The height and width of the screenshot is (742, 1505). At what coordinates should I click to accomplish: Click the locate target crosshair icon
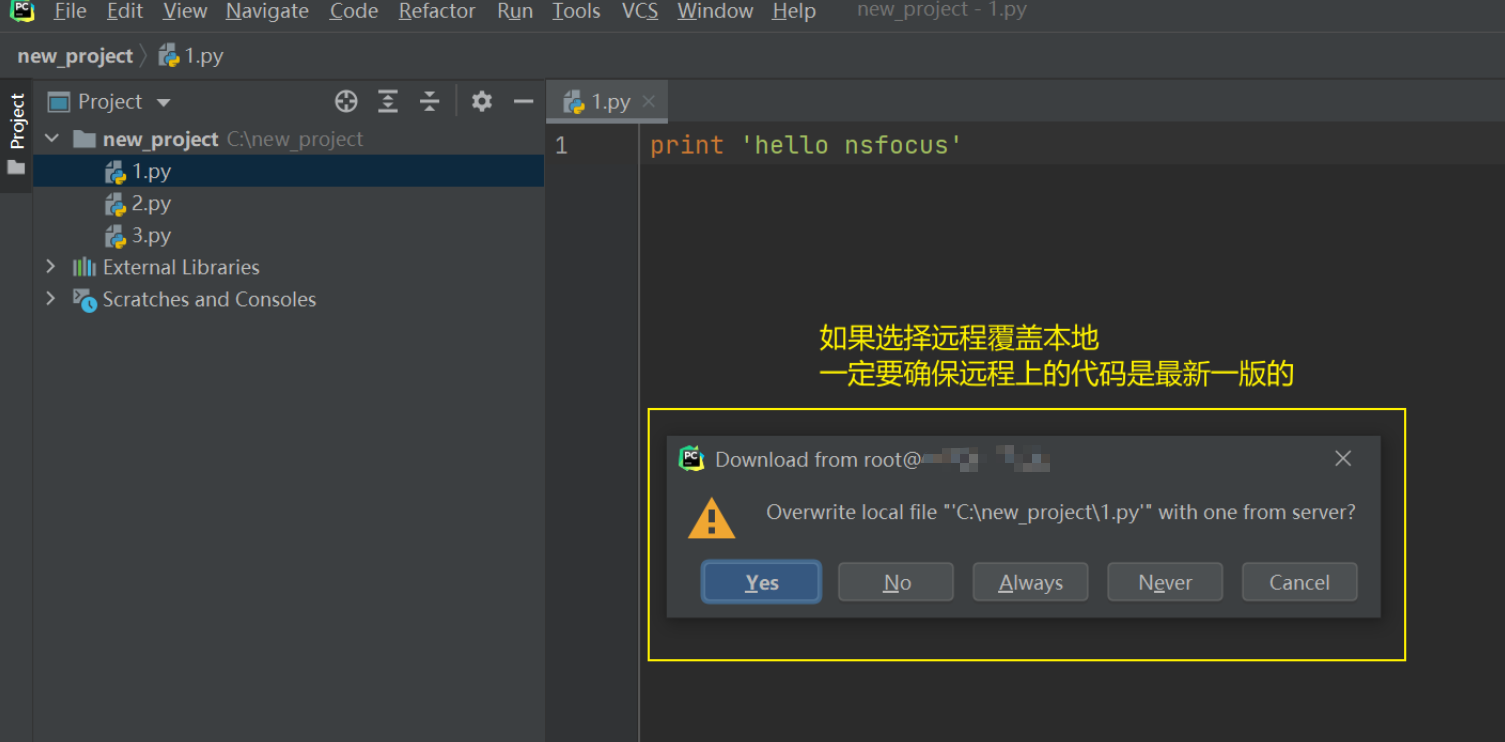click(x=346, y=102)
